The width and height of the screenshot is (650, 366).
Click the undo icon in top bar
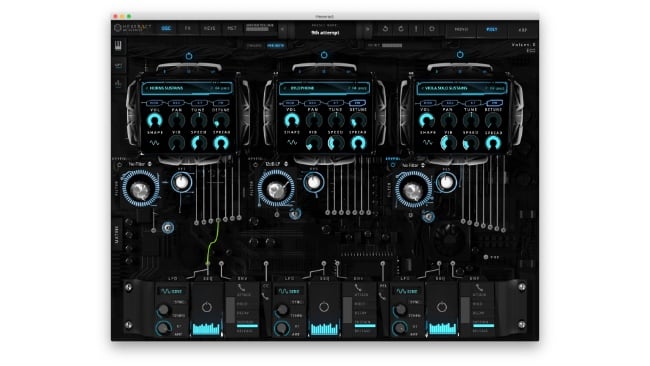386,29
